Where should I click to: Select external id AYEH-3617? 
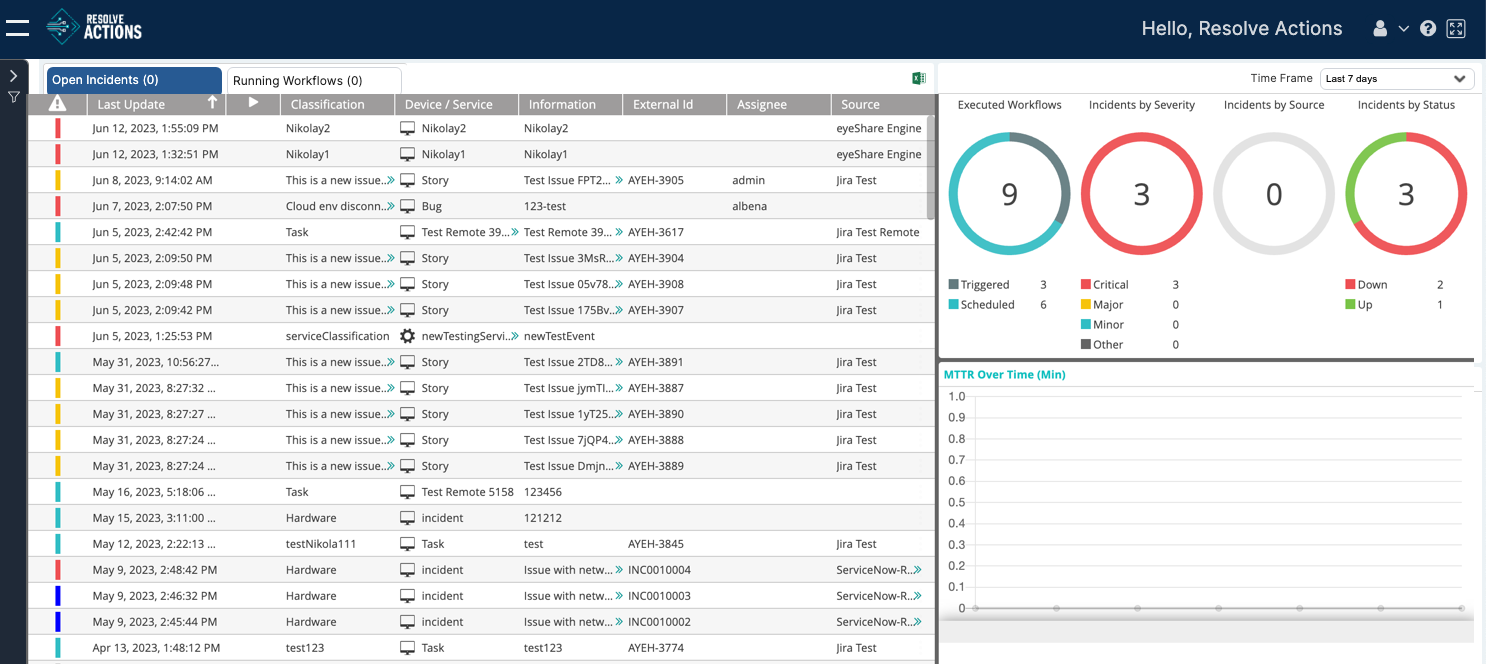pyautogui.click(x=656, y=232)
